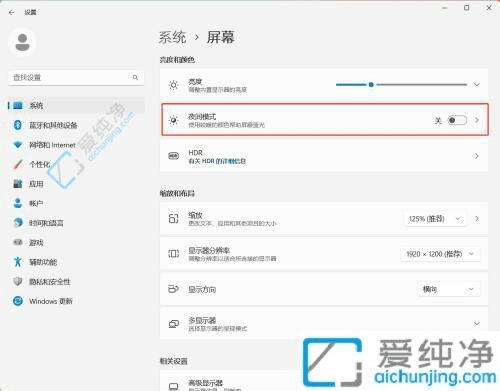Viewport: 500px width, 391px height.
Task: Open 缩放 custom settings chevron
Action: tap(477, 219)
